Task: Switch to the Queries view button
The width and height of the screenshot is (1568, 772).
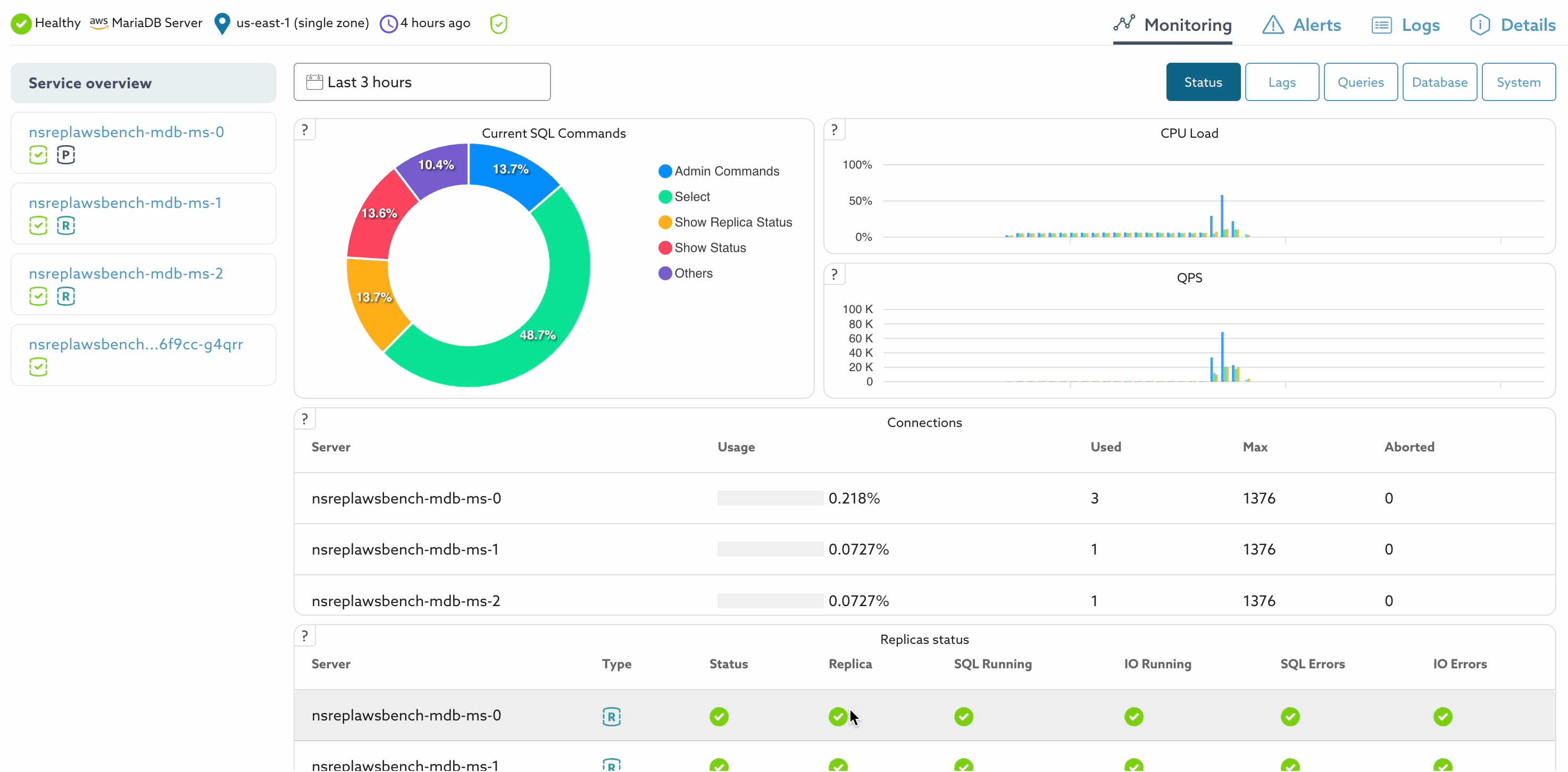Action: point(1360,82)
